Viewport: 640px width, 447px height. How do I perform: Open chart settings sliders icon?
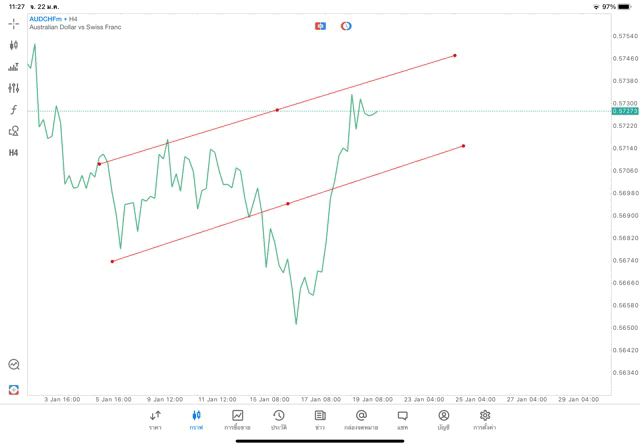point(14,88)
